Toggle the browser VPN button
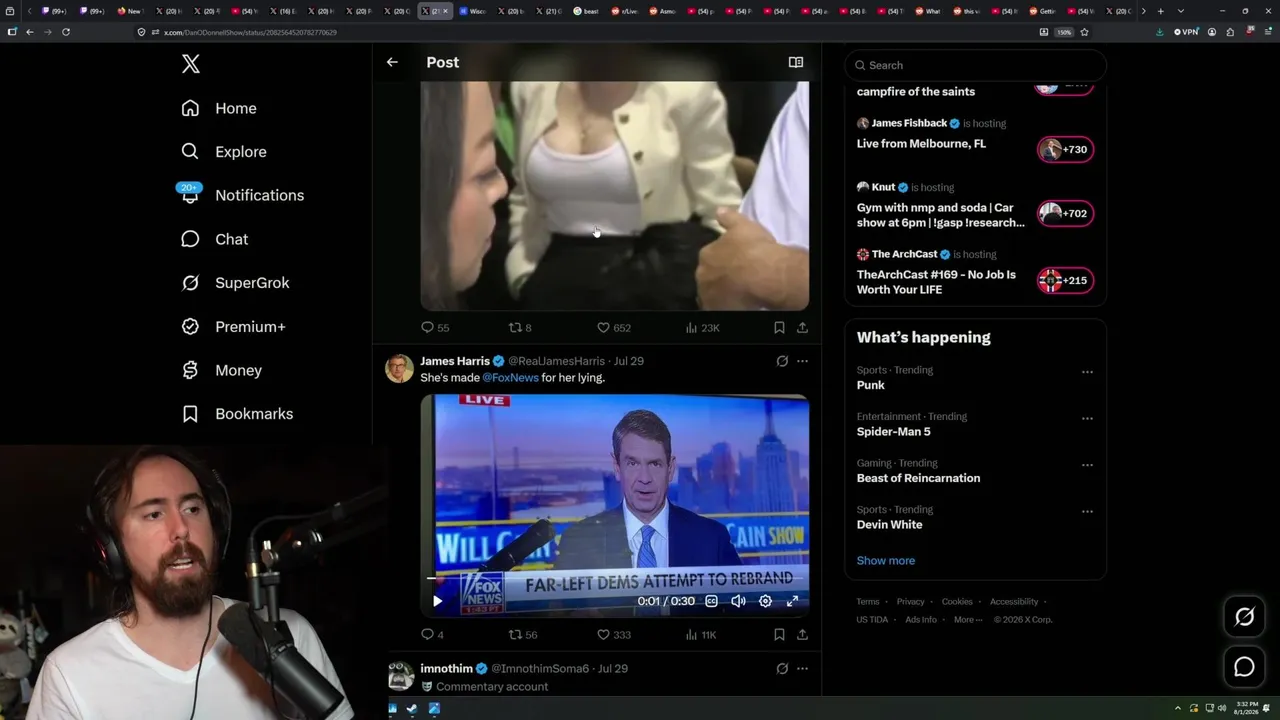The height and width of the screenshot is (720, 1280). (1186, 32)
